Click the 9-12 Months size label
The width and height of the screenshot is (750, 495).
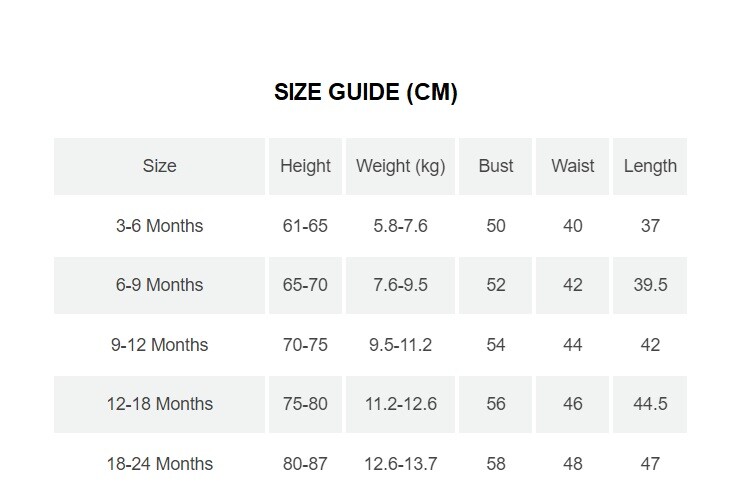160,345
